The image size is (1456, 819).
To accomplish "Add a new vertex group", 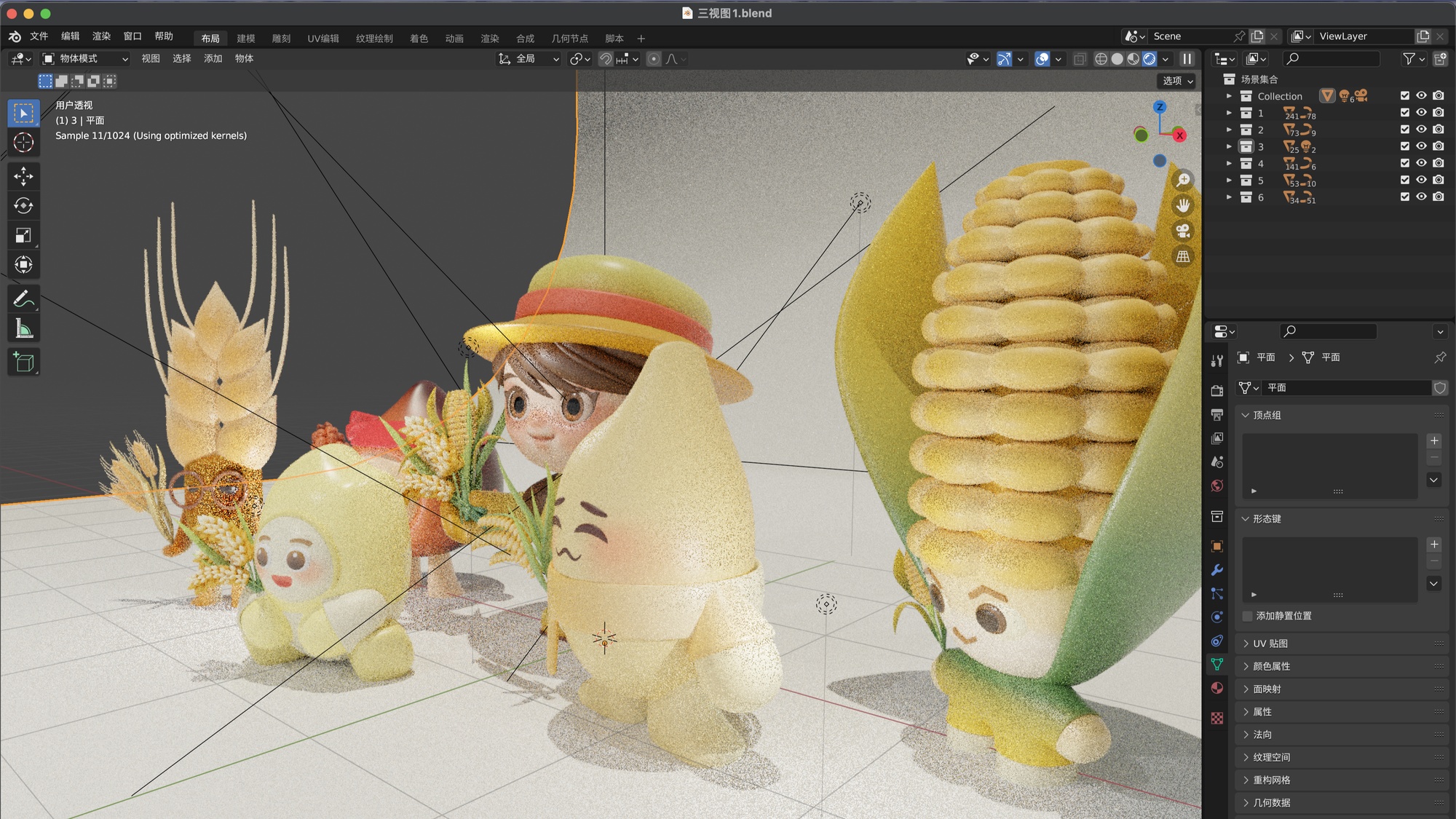I will coord(1434,440).
